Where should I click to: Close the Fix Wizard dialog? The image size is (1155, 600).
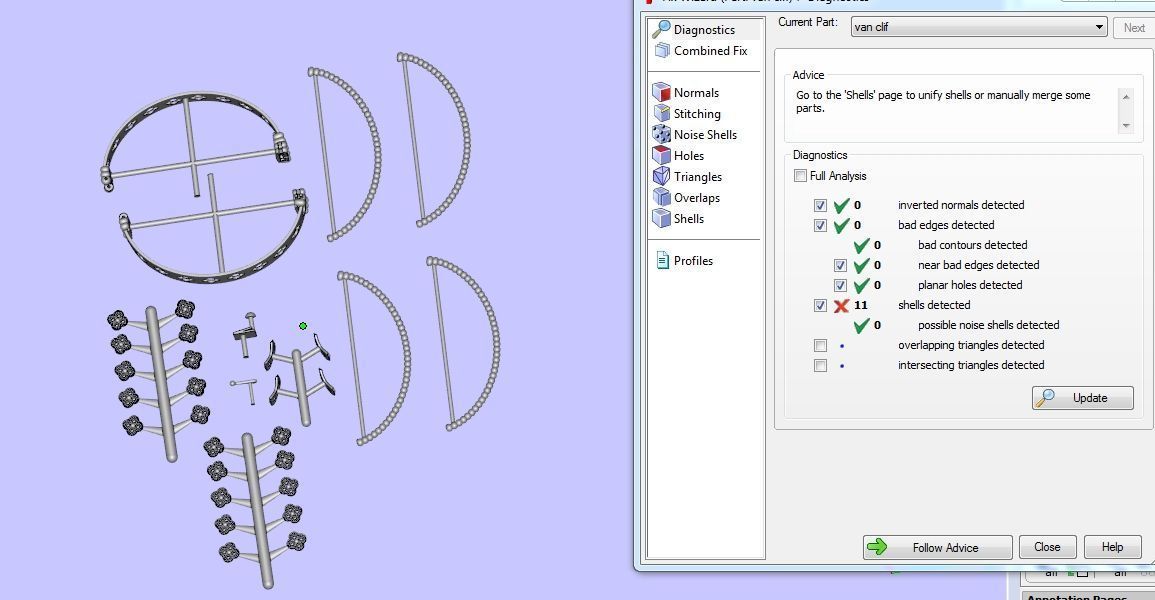pos(1047,547)
